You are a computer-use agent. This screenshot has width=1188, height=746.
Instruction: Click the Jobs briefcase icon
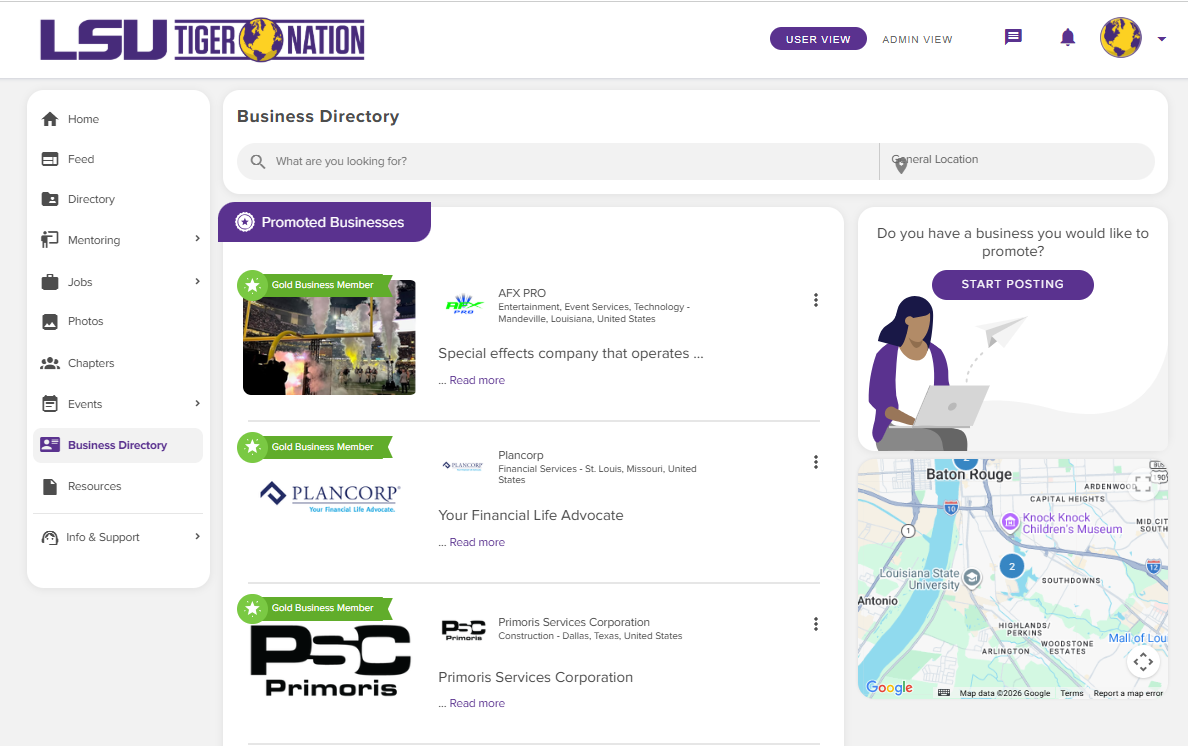(x=50, y=282)
